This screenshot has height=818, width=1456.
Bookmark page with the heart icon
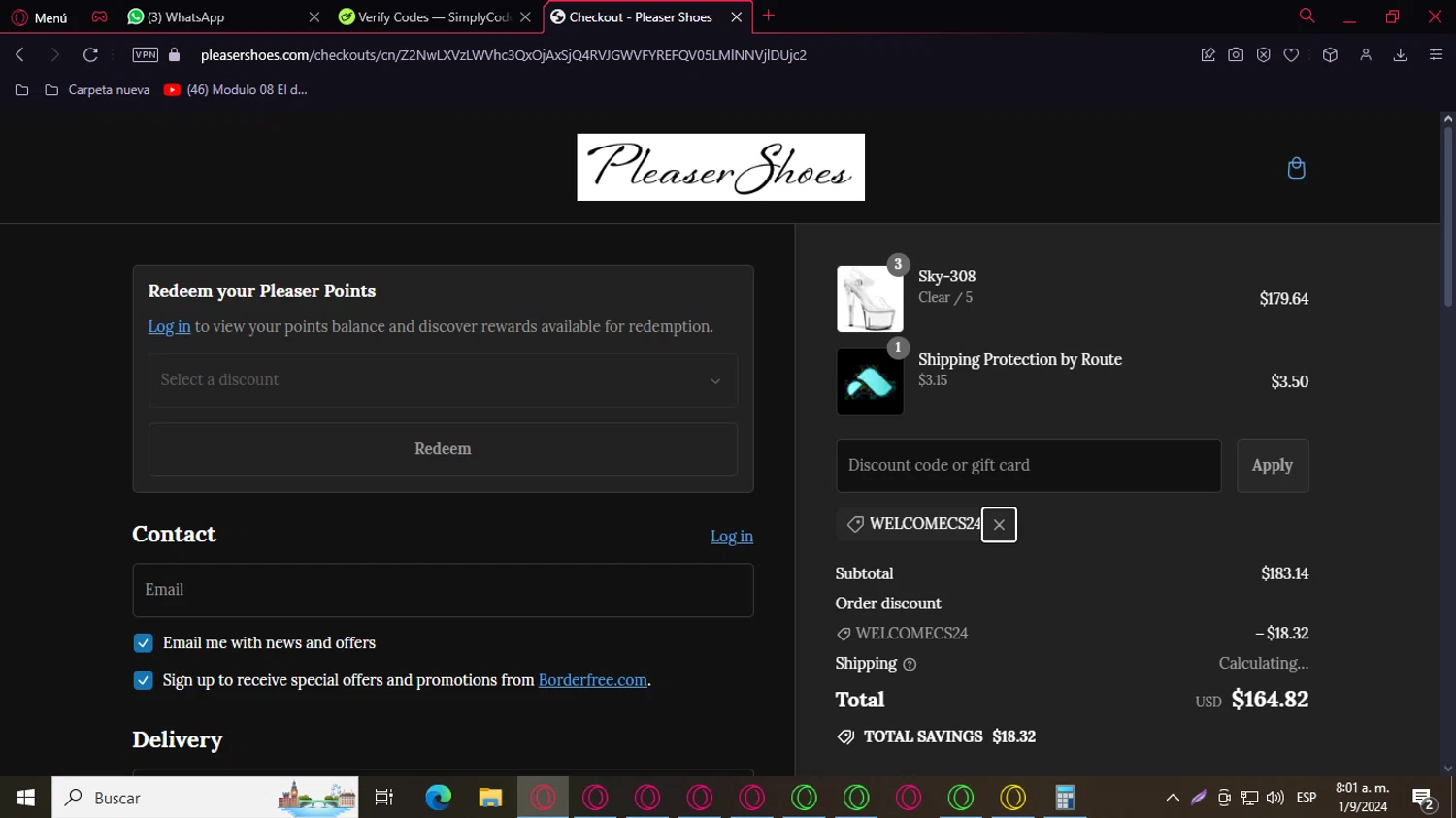tap(1291, 55)
